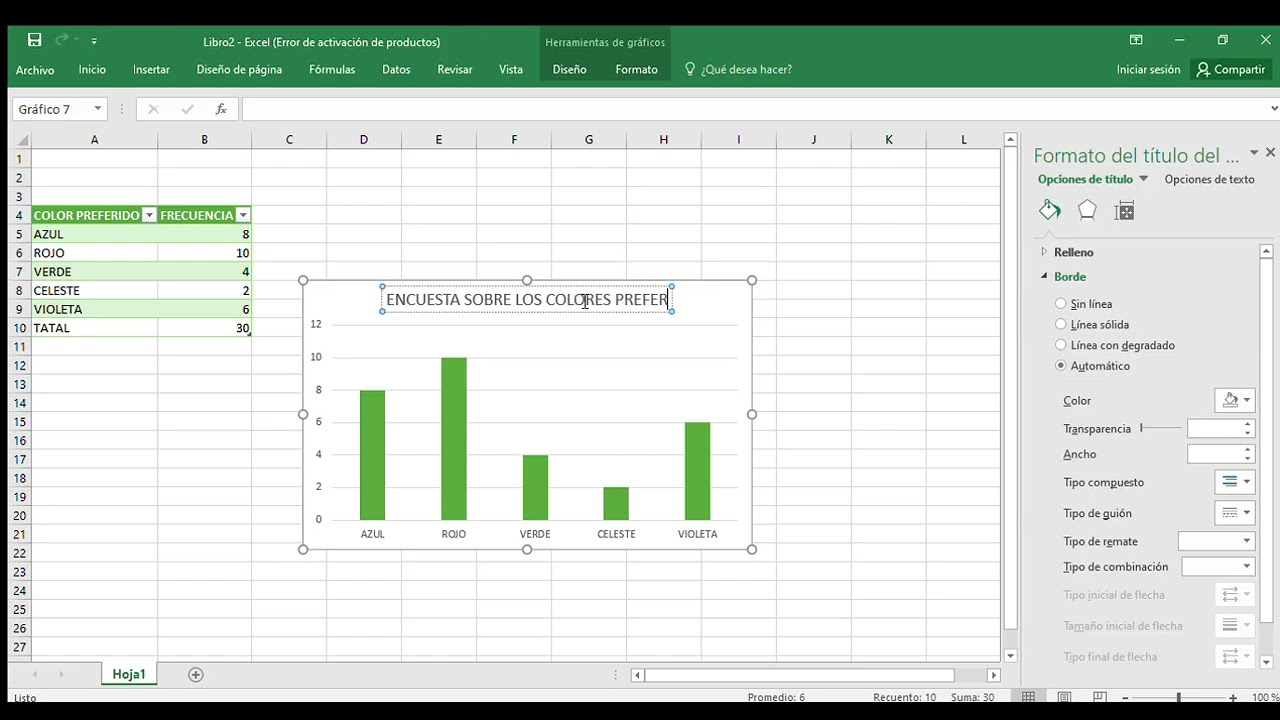Open the format pane options arrow
Image resolution: width=1280 pixels, height=720 pixels.
[1254, 154]
